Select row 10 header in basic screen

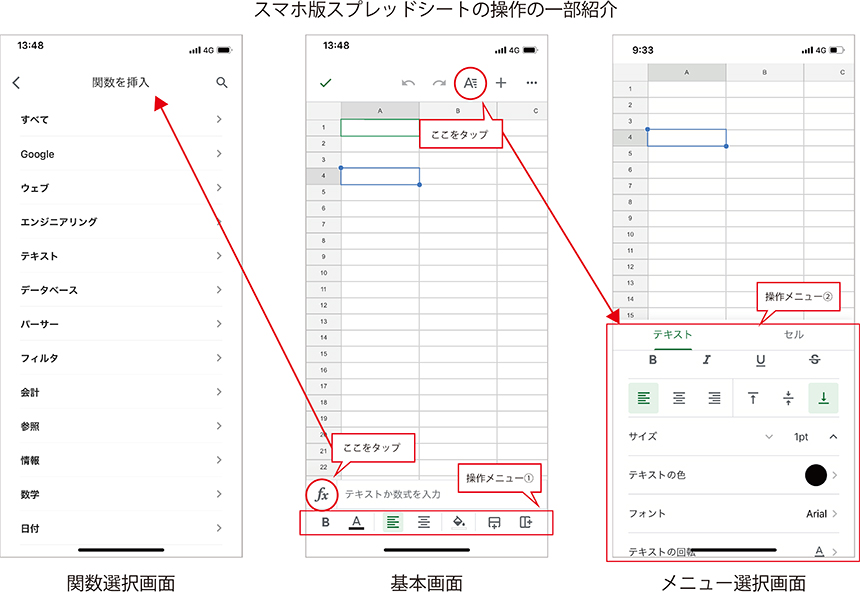tap(324, 273)
